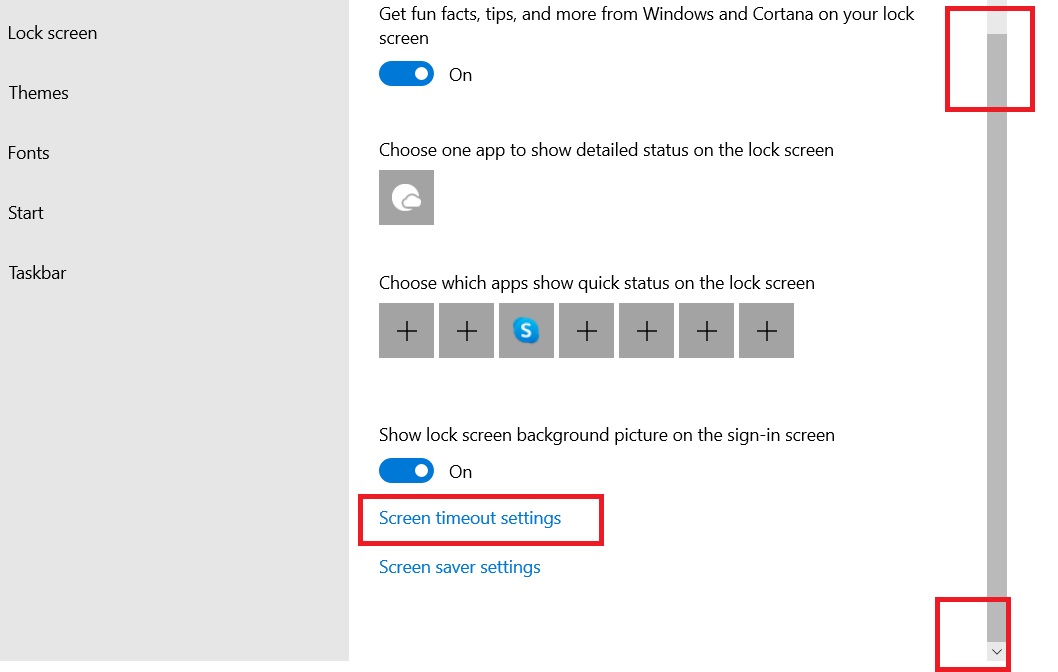
Task: Open the Start personalization page
Action: click(x=26, y=213)
